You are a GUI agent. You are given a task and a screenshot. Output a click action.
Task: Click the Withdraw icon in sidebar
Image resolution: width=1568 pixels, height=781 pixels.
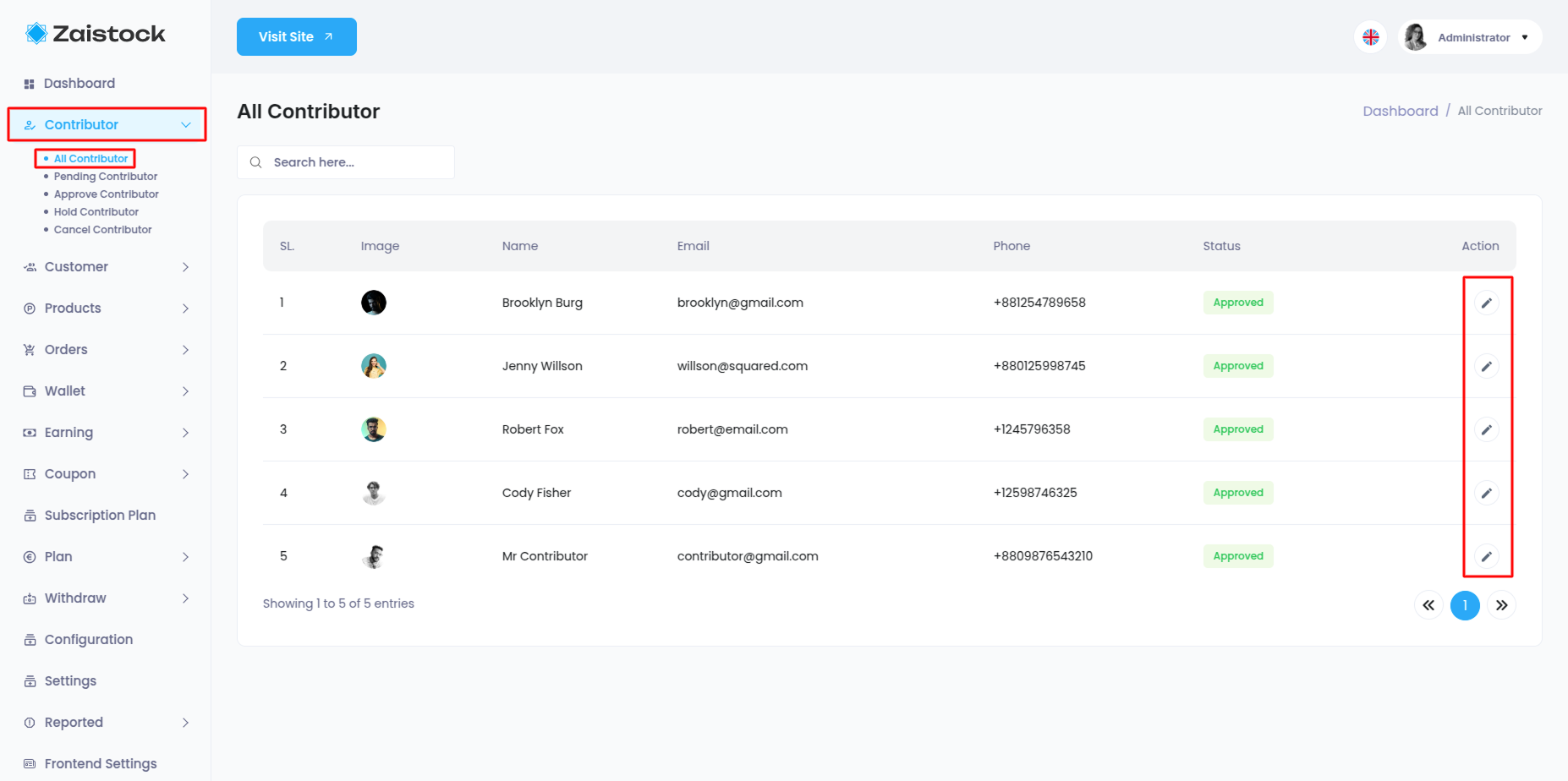click(30, 598)
